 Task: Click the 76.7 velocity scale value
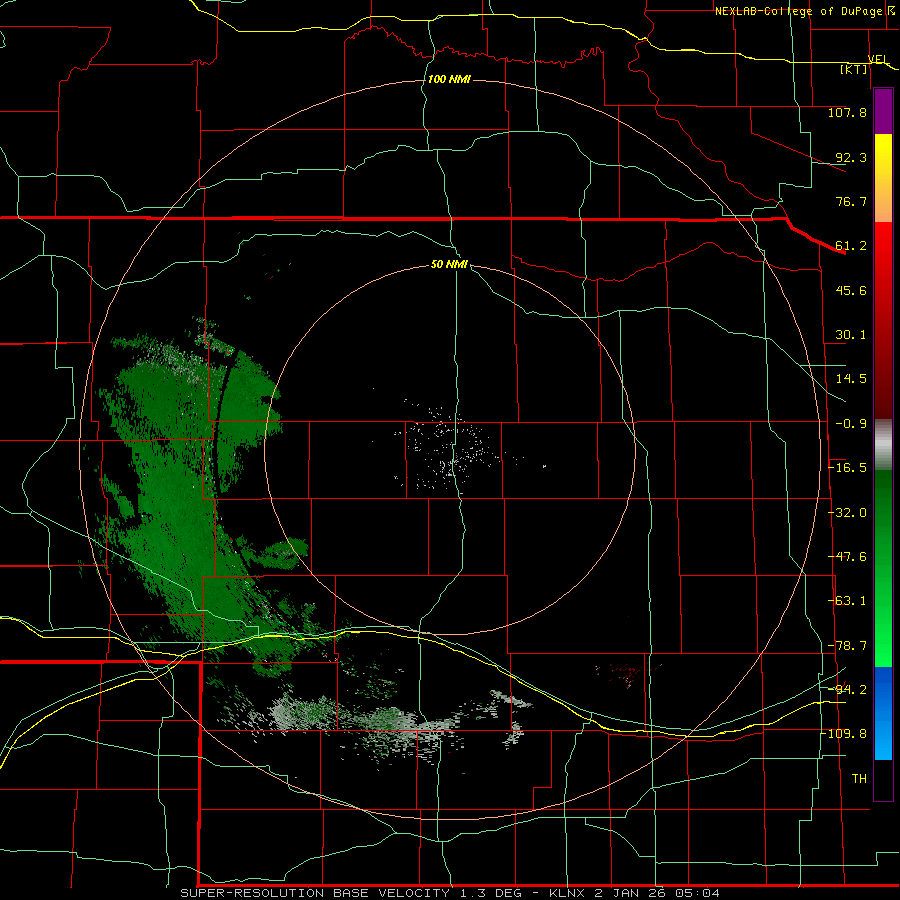(851, 201)
